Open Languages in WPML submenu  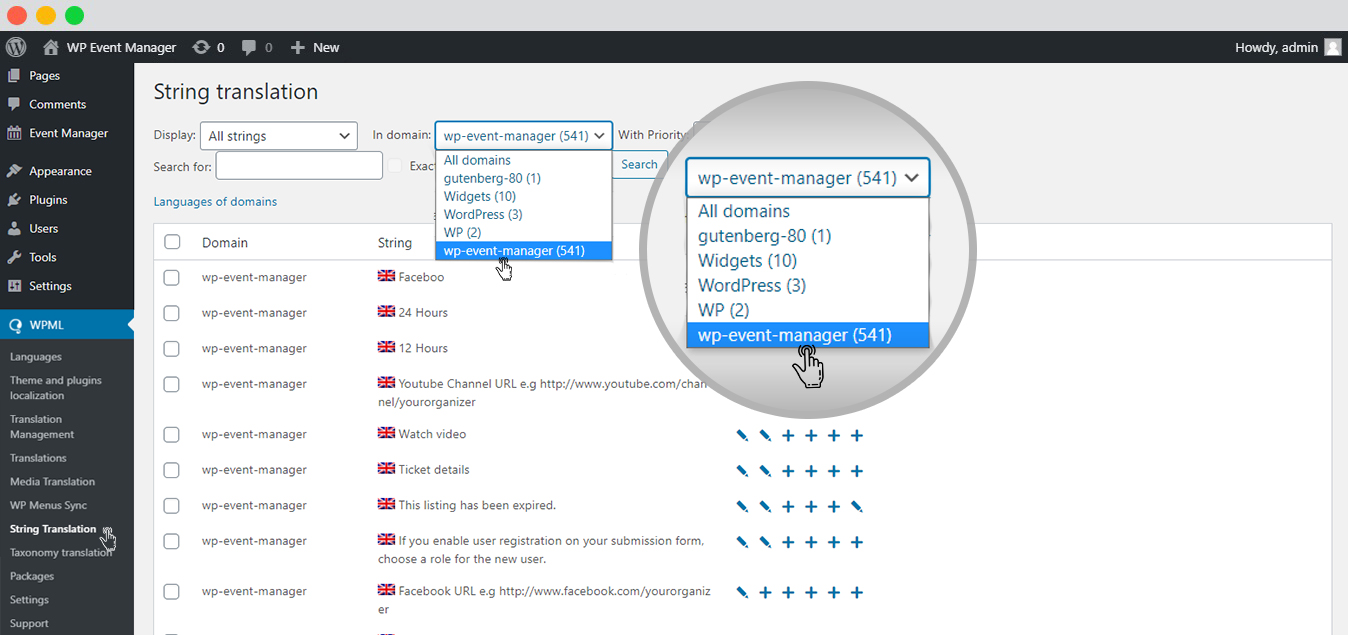click(36, 357)
